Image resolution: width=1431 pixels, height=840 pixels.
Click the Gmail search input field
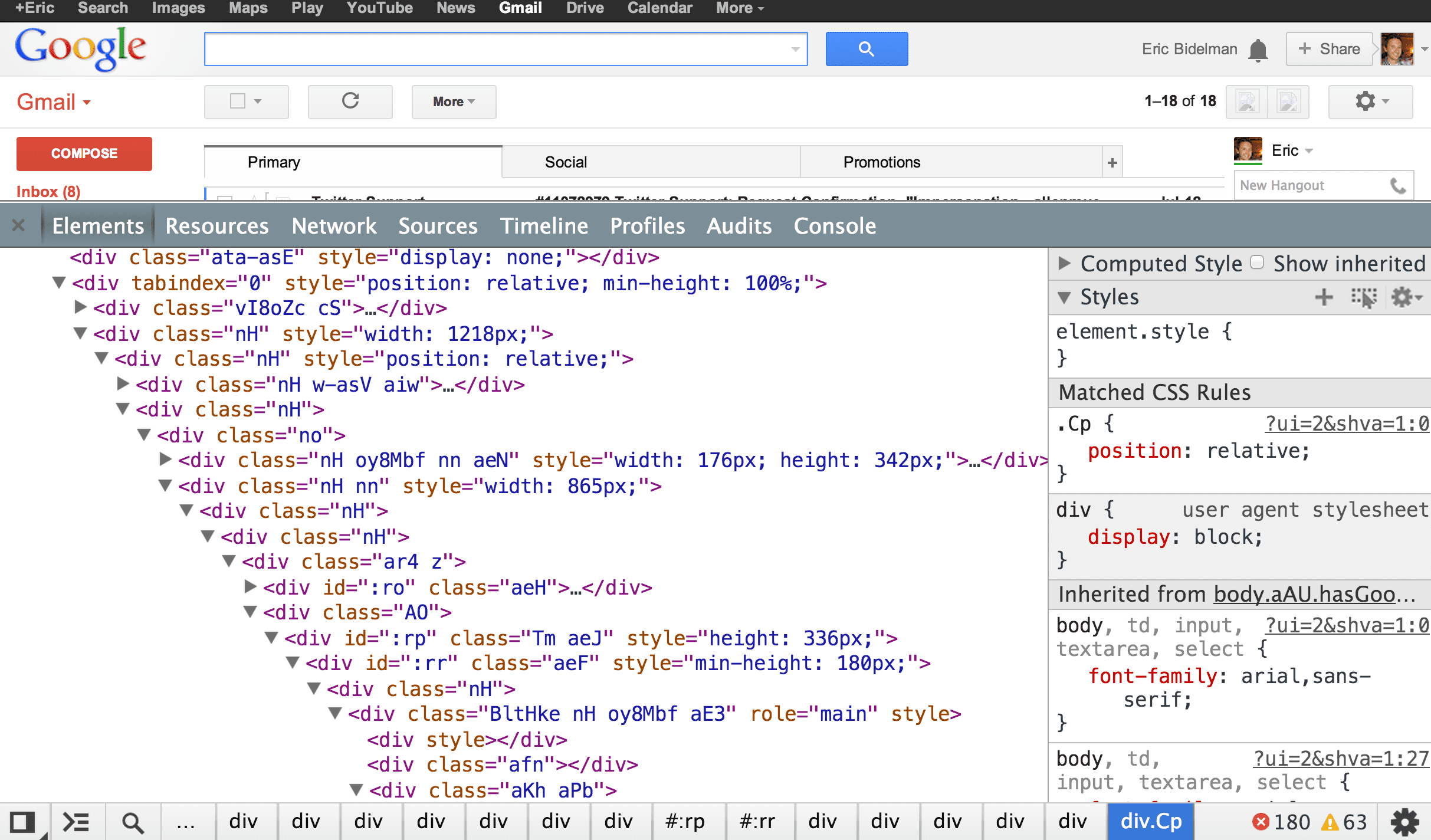tap(506, 49)
